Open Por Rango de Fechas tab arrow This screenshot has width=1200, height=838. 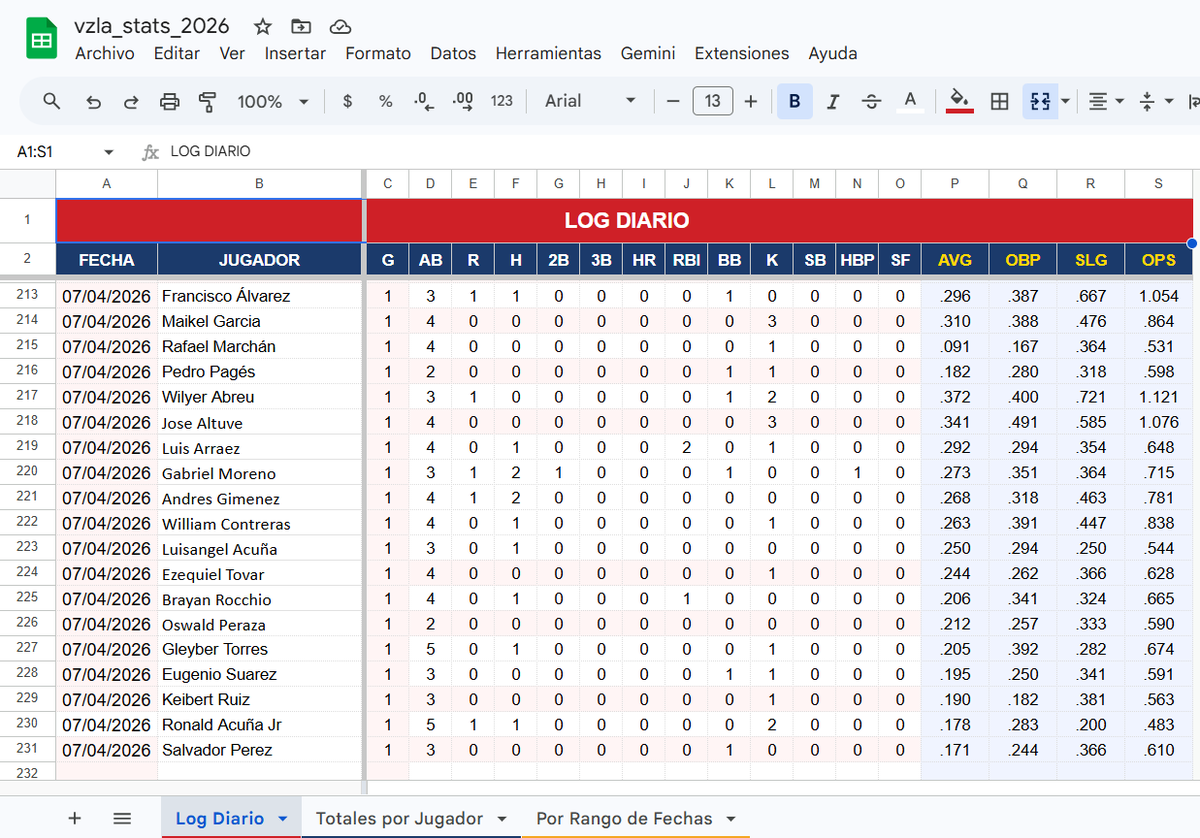(x=731, y=819)
